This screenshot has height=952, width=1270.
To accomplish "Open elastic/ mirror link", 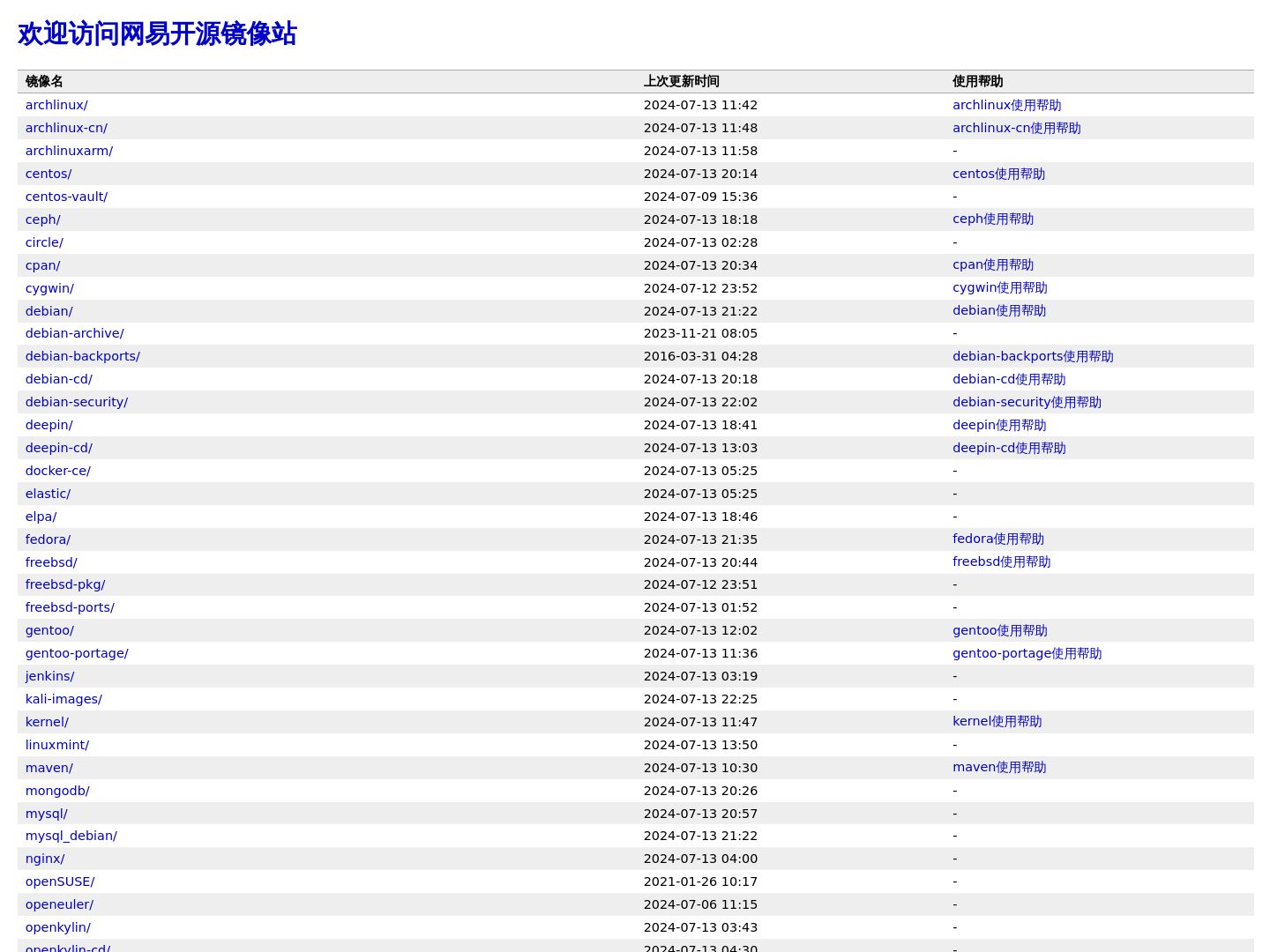I will click(48, 494).
